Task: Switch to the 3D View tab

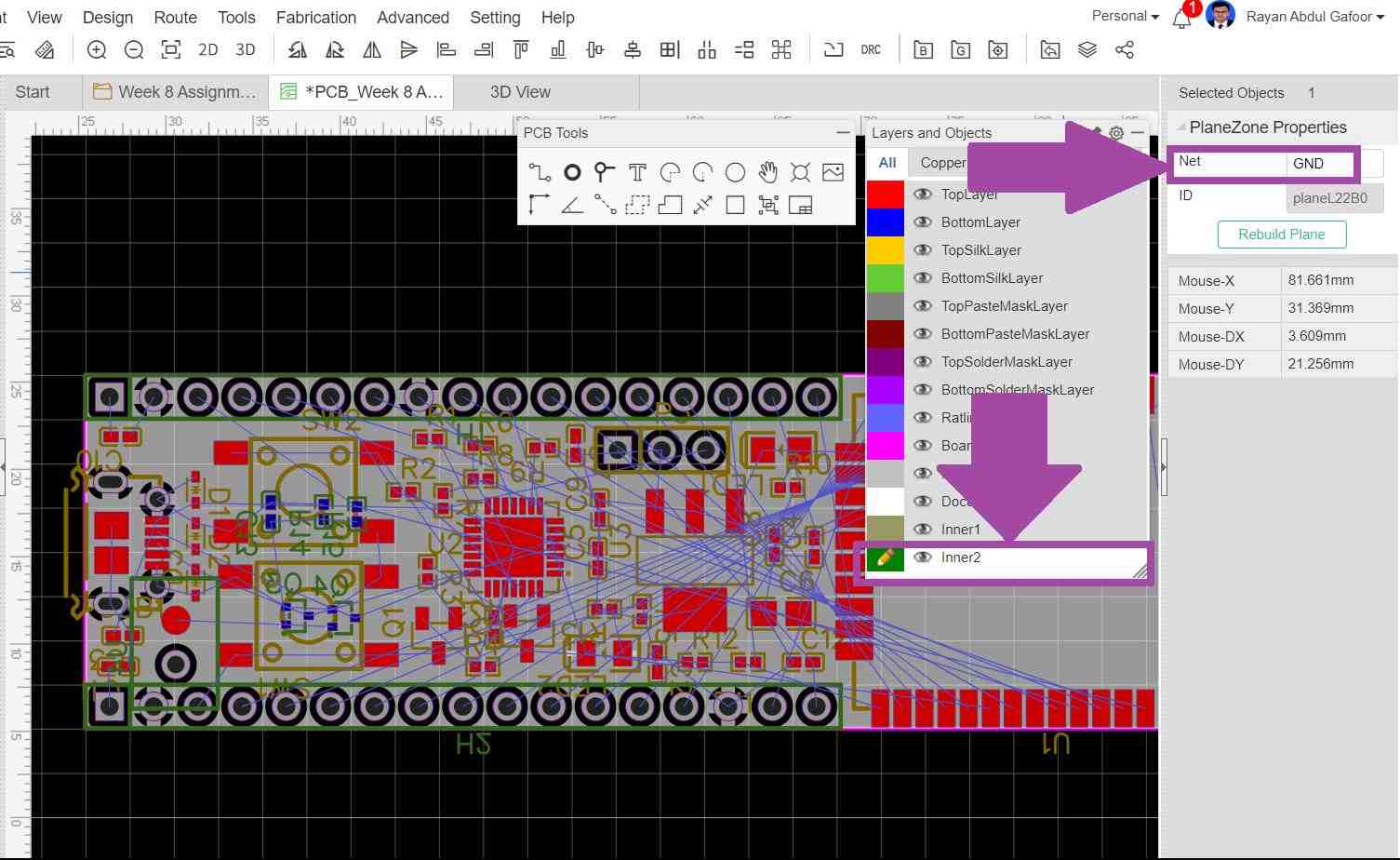Action: pyautogui.click(x=520, y=92)
